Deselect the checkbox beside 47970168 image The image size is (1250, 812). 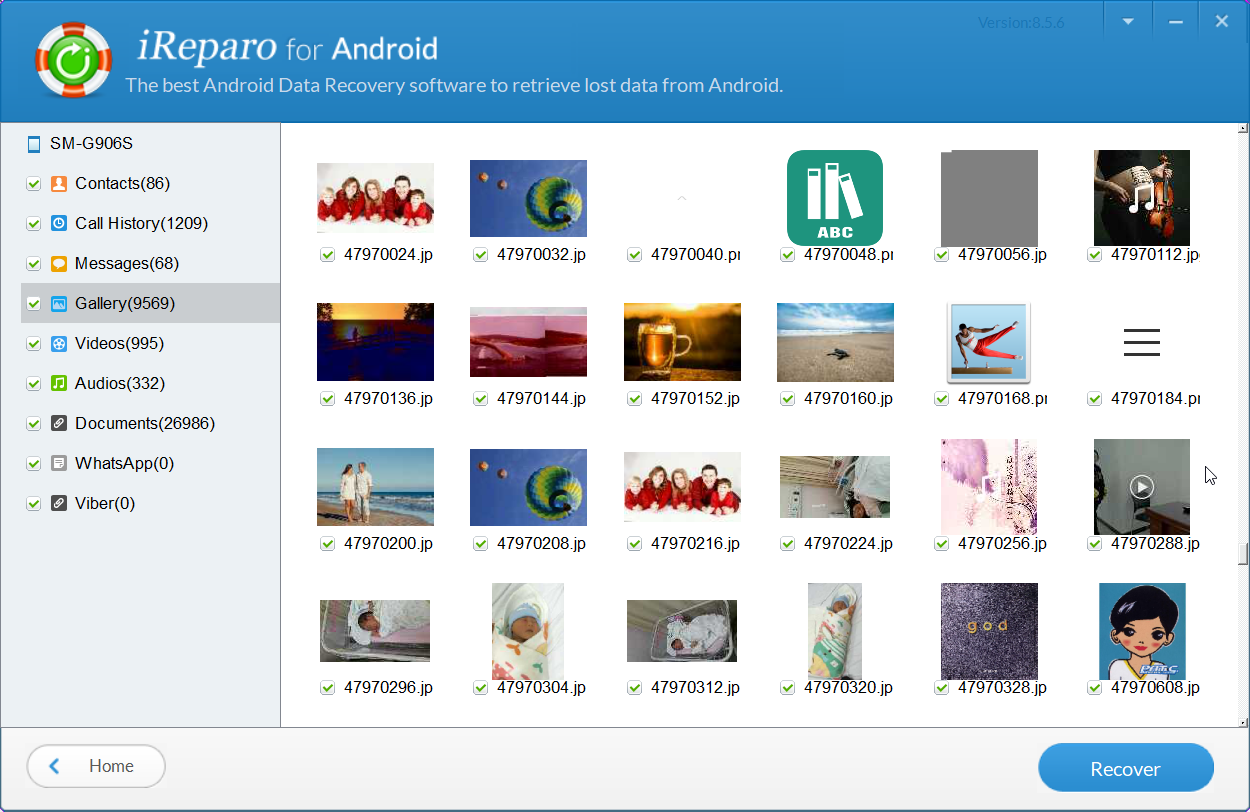coord(941,399)
